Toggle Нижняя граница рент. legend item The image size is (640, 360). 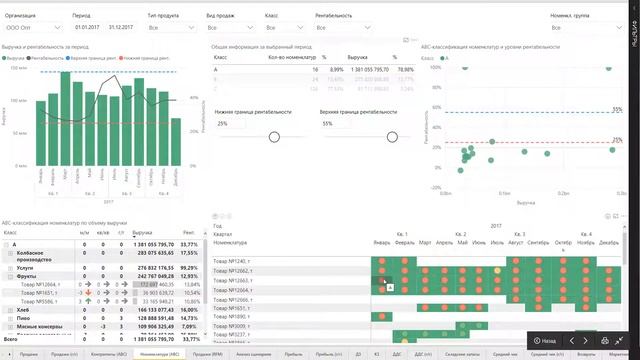[144, 58]
